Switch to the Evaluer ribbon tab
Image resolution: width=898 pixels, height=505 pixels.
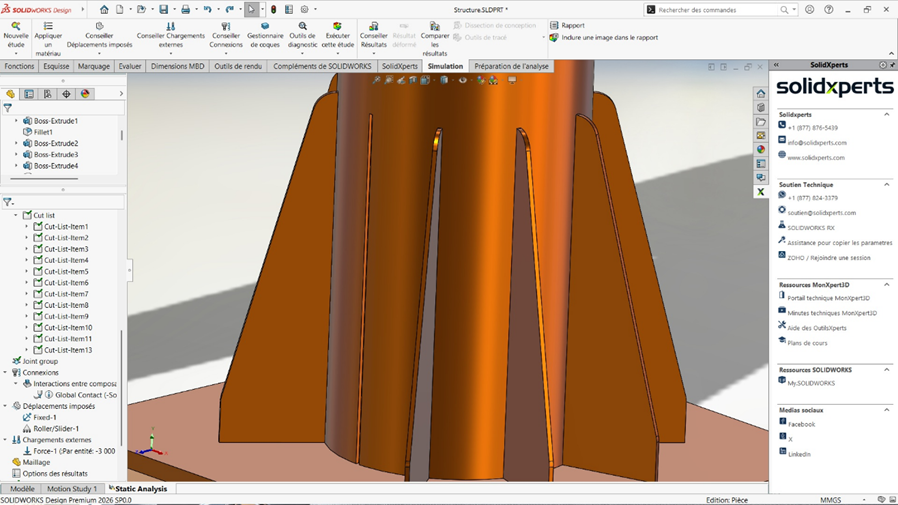[130, 67]
